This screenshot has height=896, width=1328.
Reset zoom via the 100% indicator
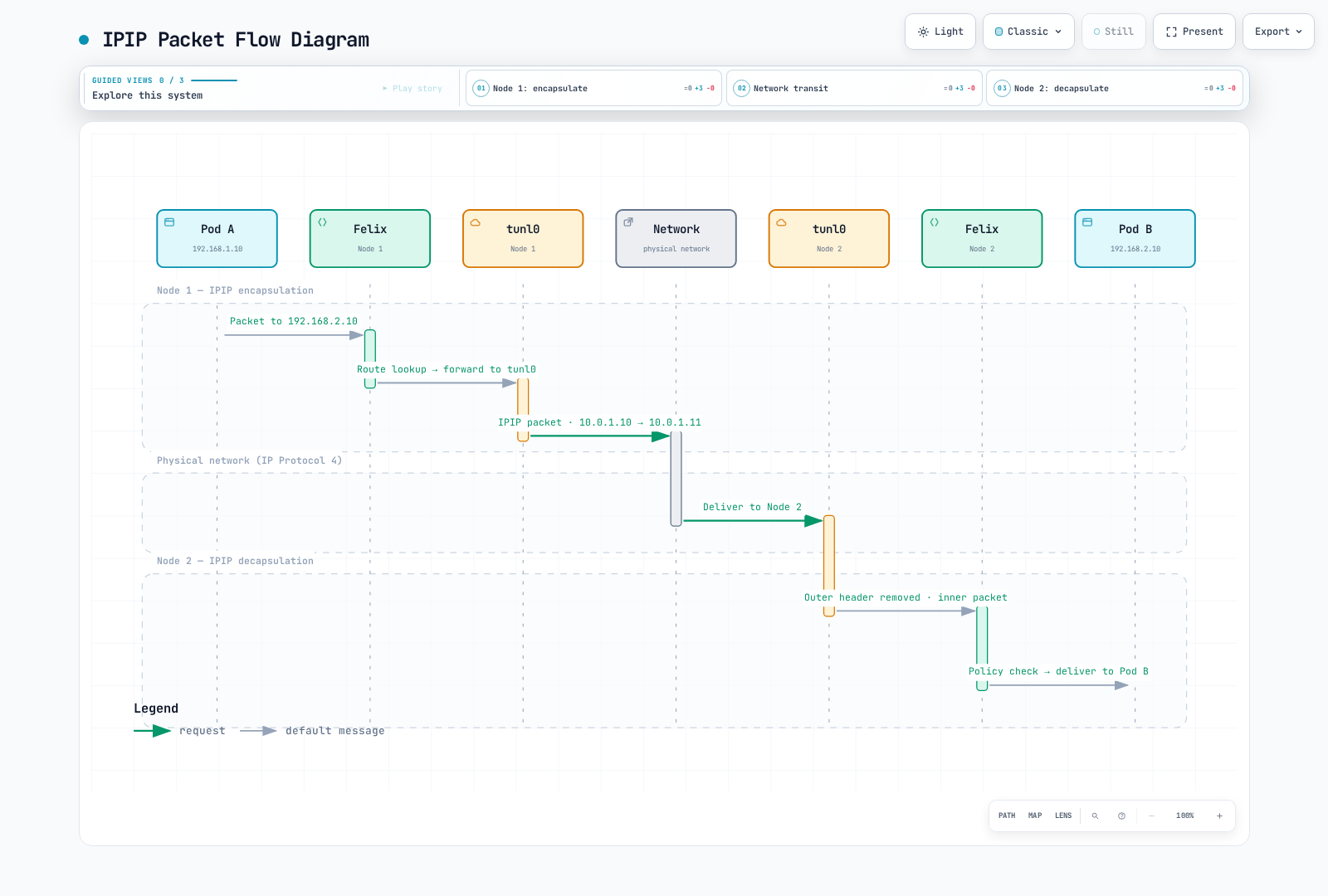(1184, 816)
